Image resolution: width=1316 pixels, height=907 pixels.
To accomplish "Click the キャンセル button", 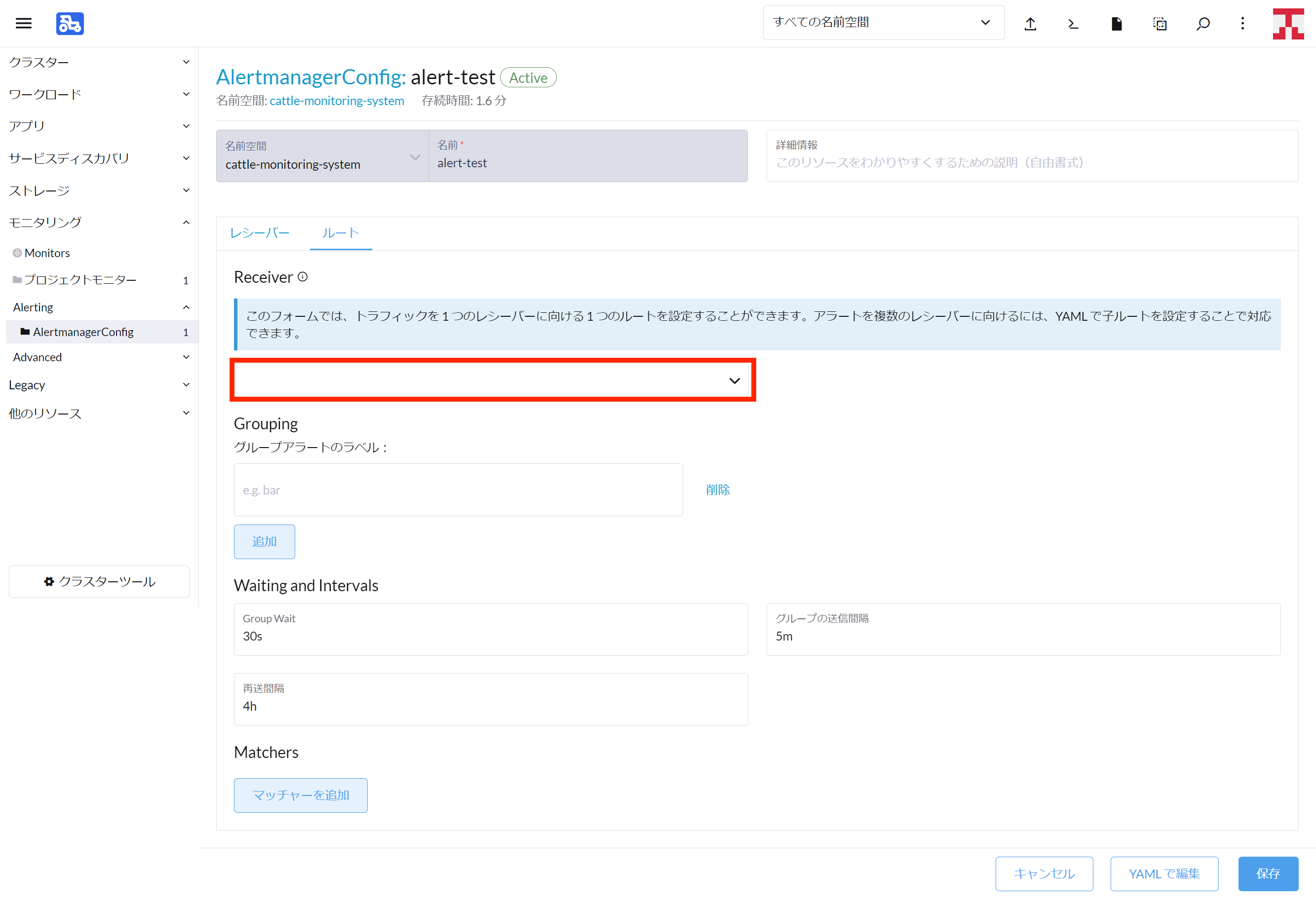I will [x=1044, y=873].
